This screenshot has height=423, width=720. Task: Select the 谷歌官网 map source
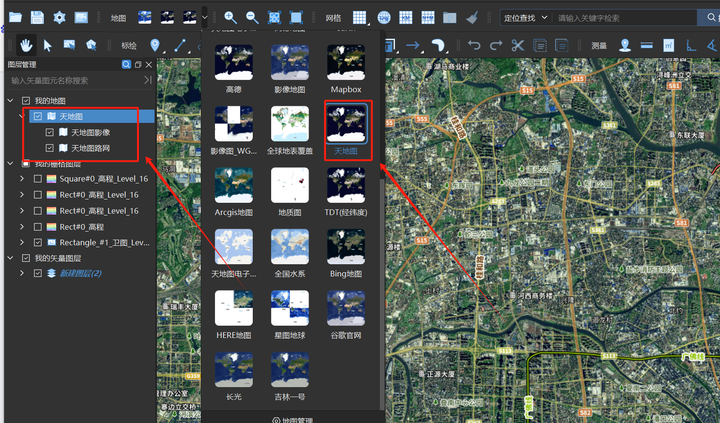click(346, 315)
